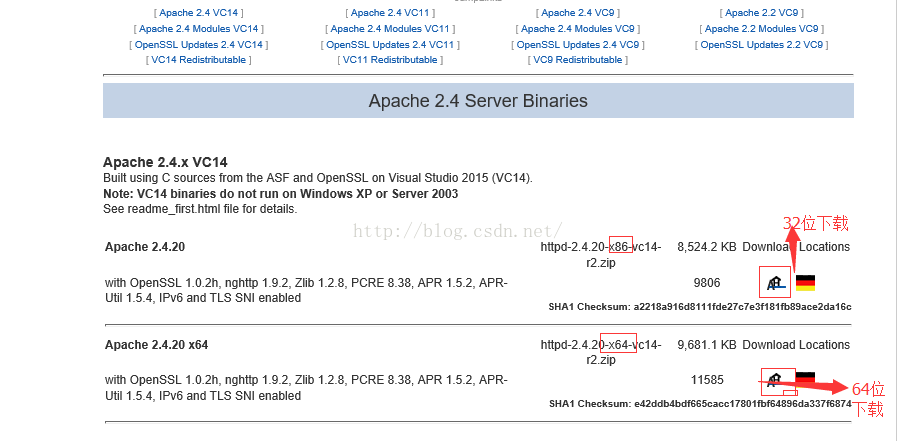Click the Apache 2.4.x VC14 heading
The width and height of the screenshot is (897, 441).
165,162
